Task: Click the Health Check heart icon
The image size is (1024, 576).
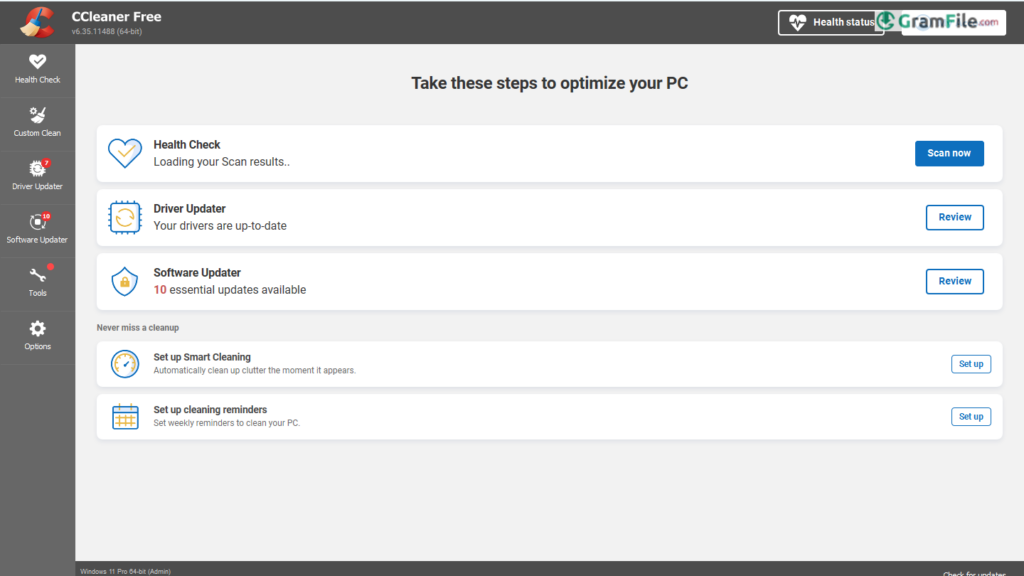Action: click(125, 153)
